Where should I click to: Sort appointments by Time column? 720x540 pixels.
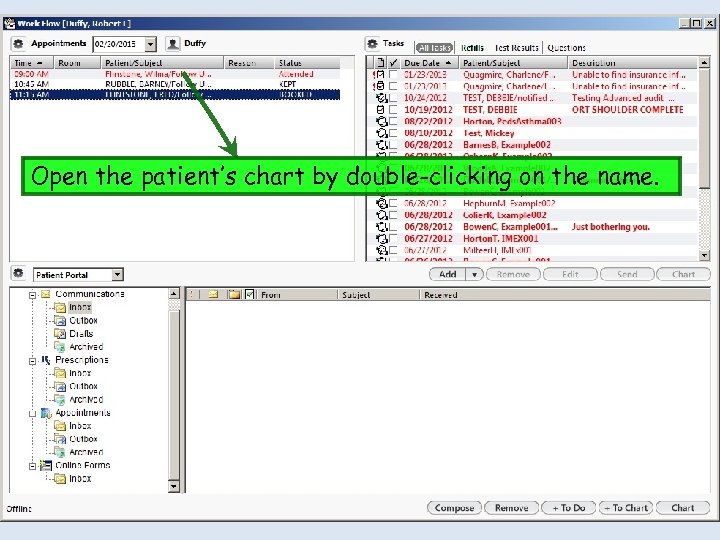[x=32, y=62]
